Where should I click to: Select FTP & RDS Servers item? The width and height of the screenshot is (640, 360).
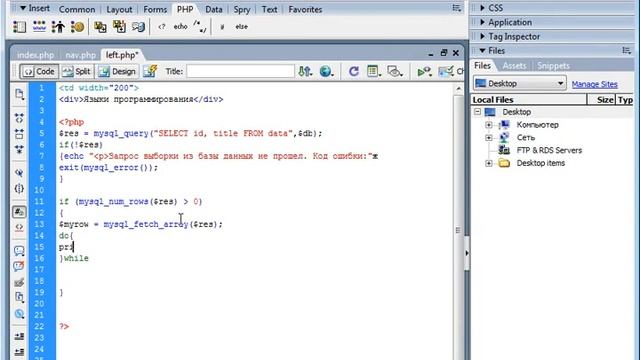tap(549, 150)
